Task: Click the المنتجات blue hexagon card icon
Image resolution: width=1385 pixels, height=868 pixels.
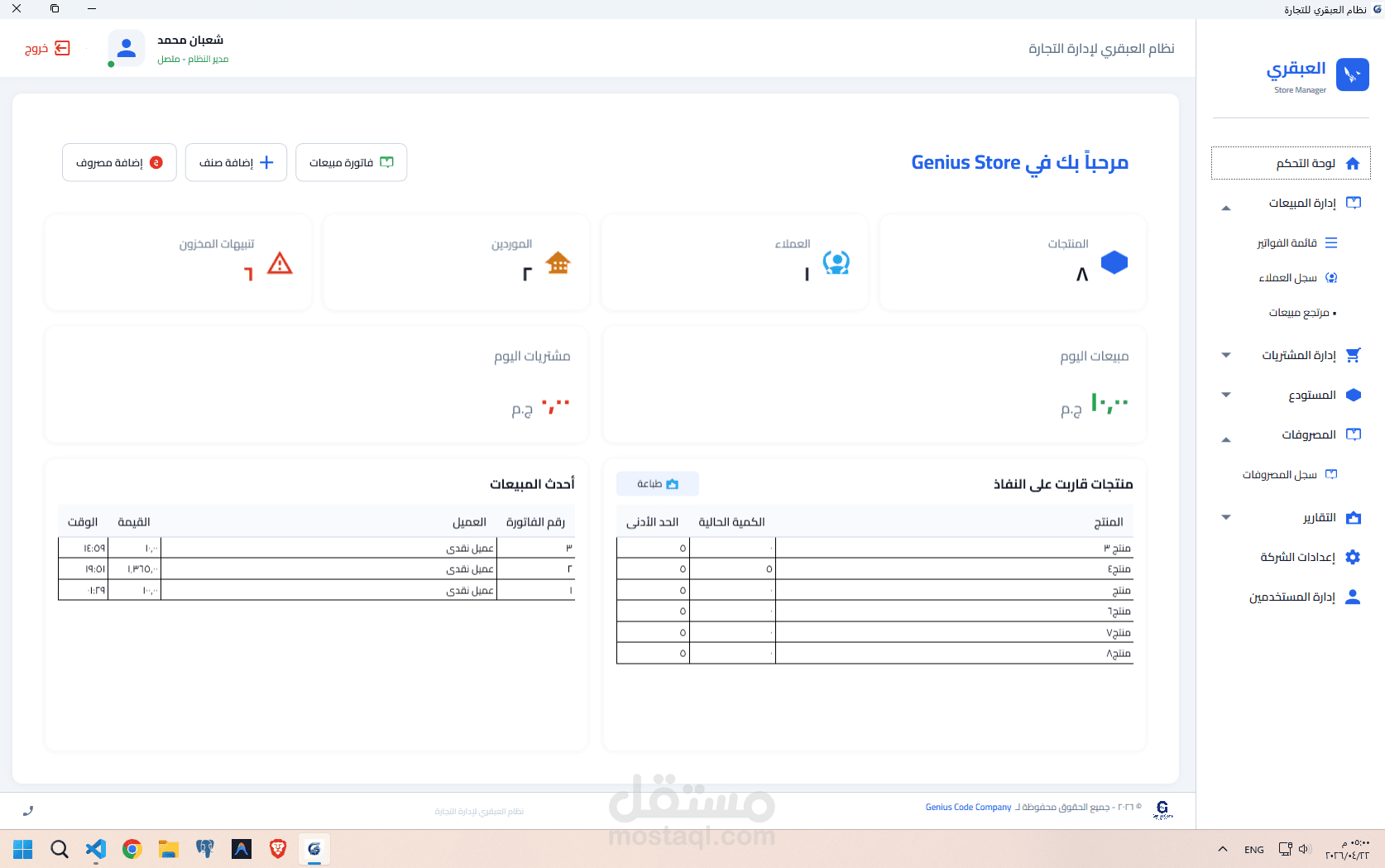Action: point(1114,262)
